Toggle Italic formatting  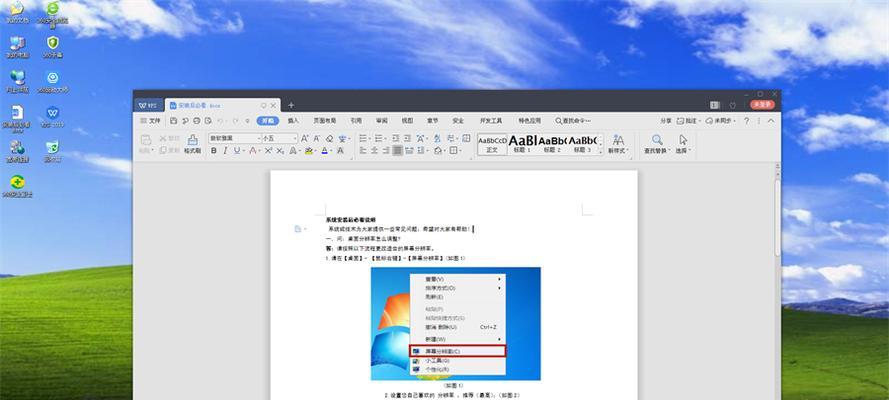coord(225,151)
